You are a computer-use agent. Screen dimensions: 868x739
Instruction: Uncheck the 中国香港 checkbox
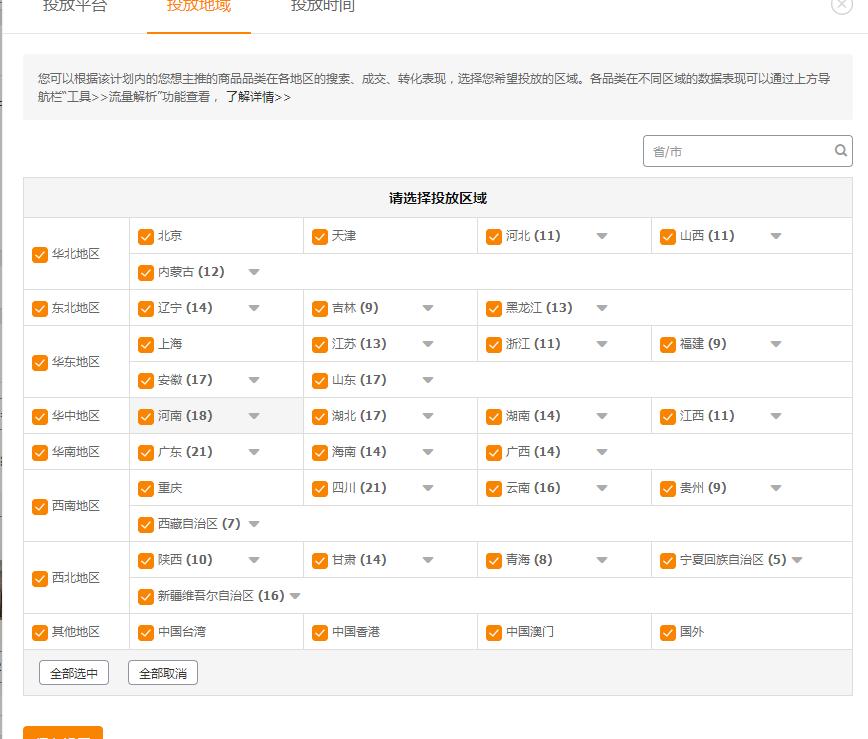[x=320, y=631]
